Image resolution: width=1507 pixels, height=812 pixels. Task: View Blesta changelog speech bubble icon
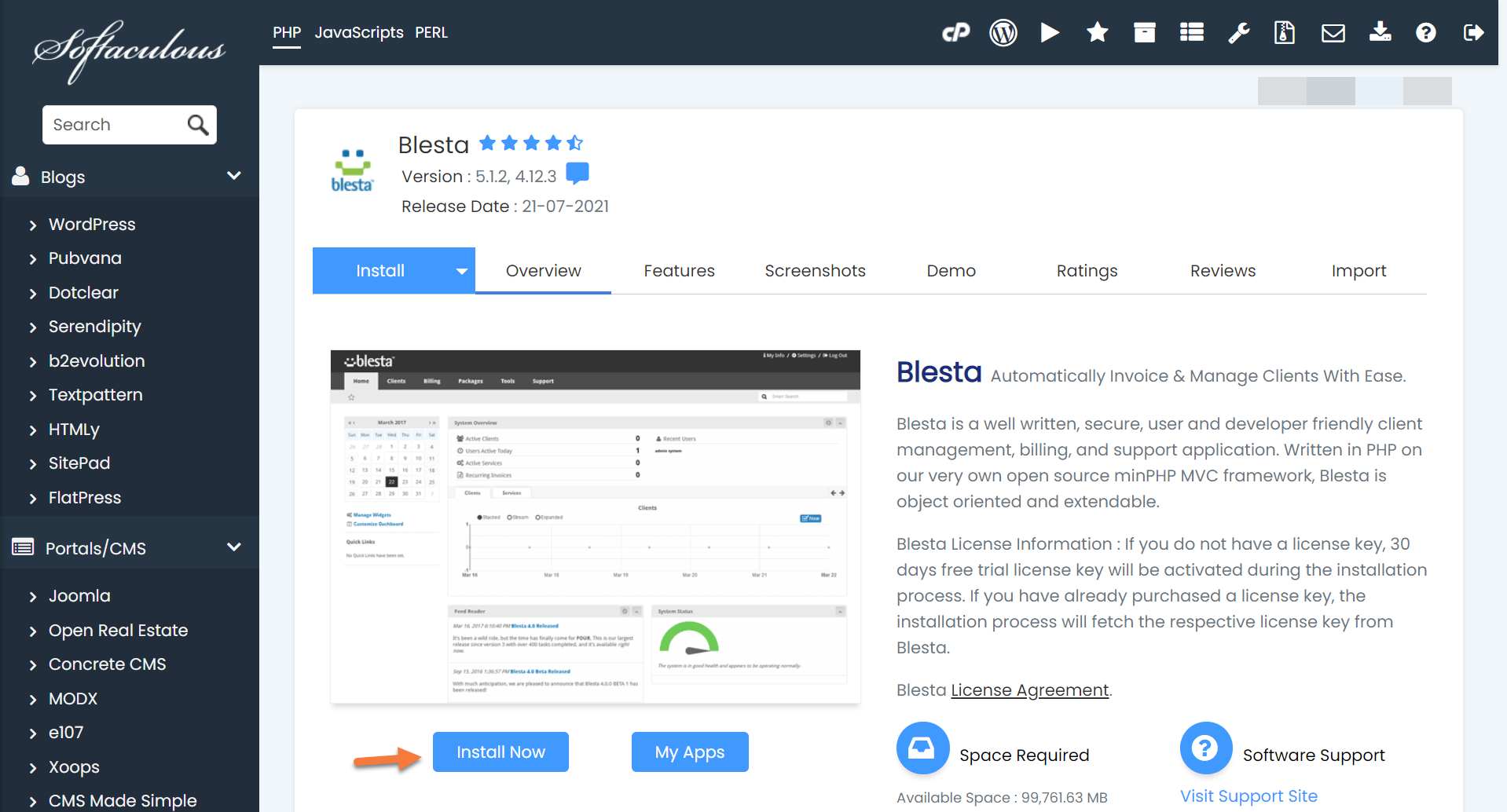(x=577, y=174)
